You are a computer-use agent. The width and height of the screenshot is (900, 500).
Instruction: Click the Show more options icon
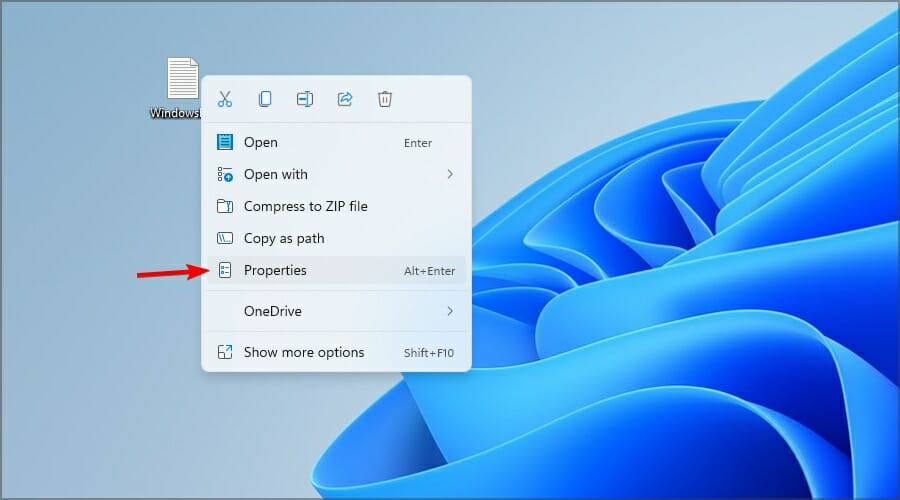(x=225, y=352)
